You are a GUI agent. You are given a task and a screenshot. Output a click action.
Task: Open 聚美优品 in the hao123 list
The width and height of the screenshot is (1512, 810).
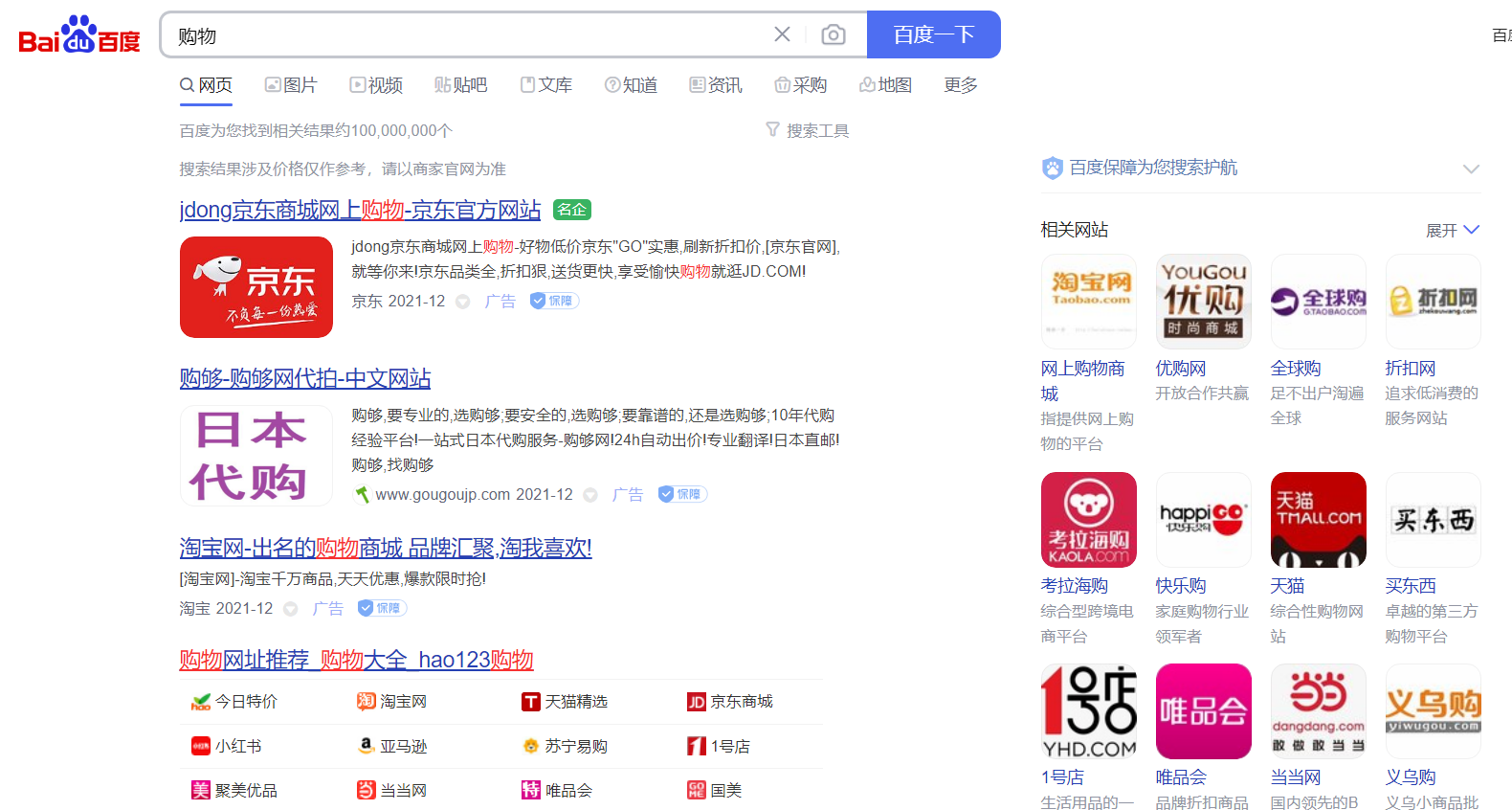pos(234,790)
